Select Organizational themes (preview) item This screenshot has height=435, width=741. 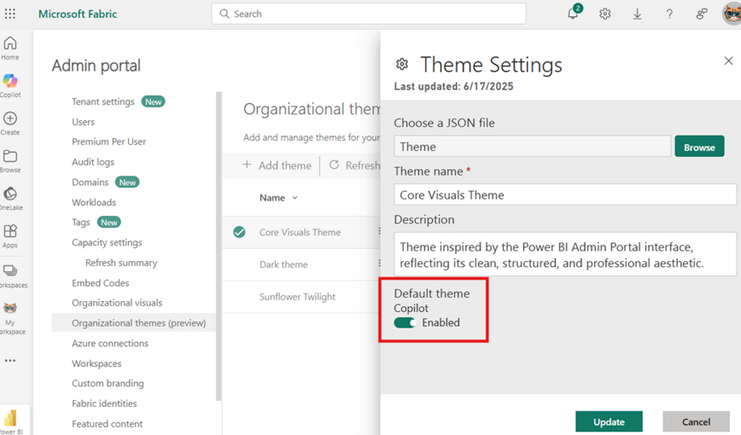134,323
